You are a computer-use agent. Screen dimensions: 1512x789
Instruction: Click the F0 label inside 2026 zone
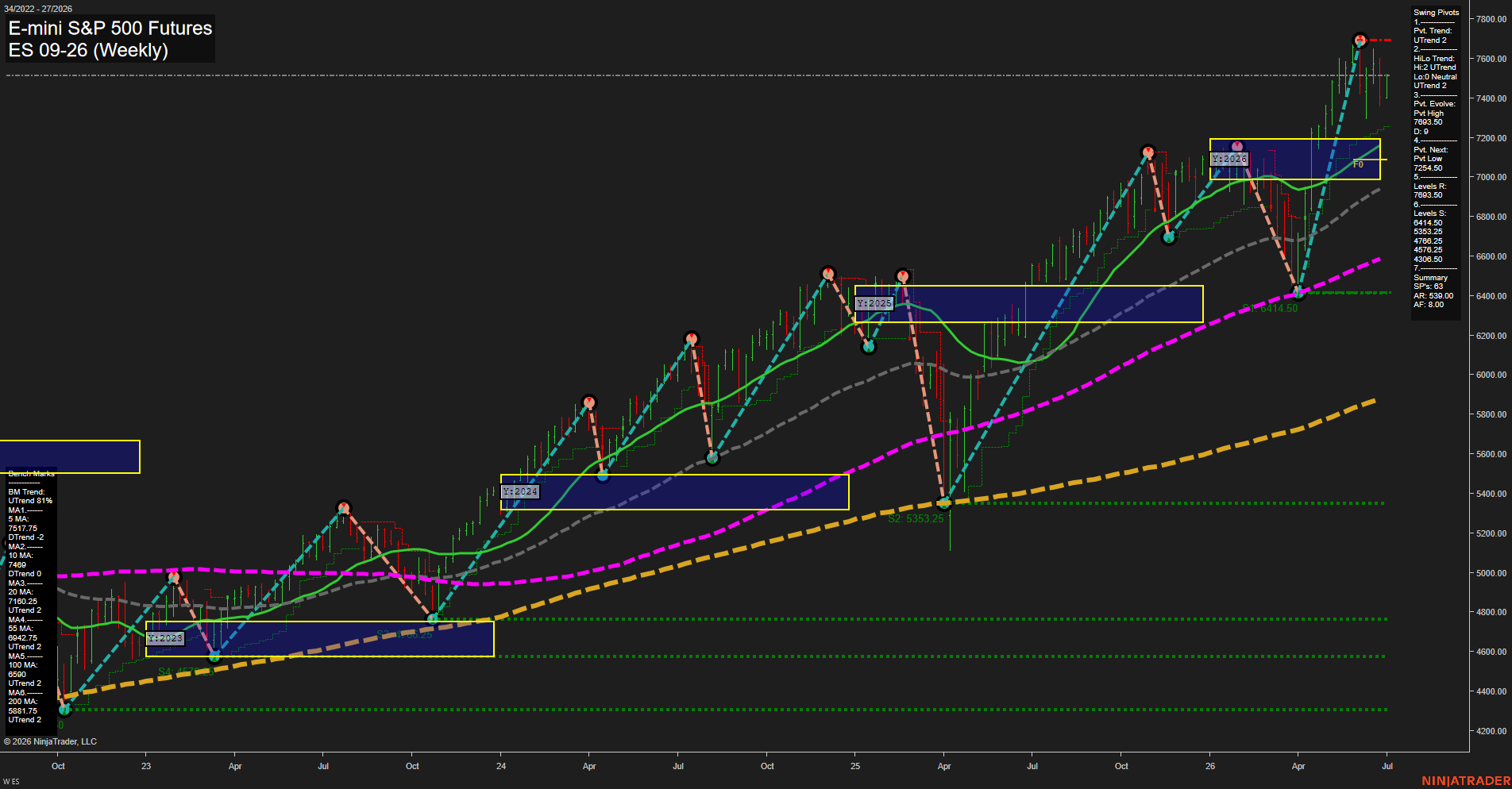click(1358, 164)
